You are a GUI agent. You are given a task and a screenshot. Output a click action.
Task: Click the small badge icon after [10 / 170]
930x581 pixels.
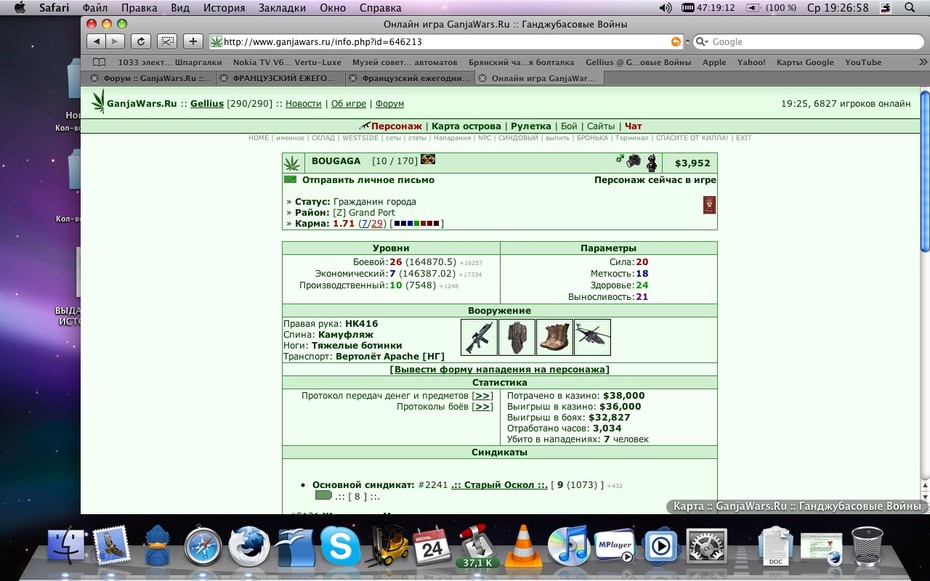(x=428, y=159)
